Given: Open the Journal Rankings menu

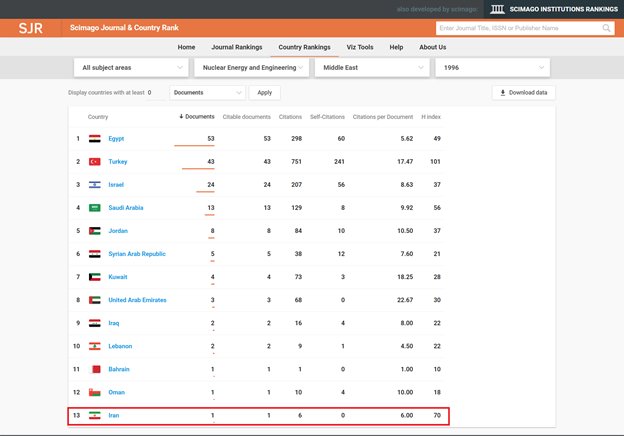Looking at the screenshot, I should coord(236,47).
